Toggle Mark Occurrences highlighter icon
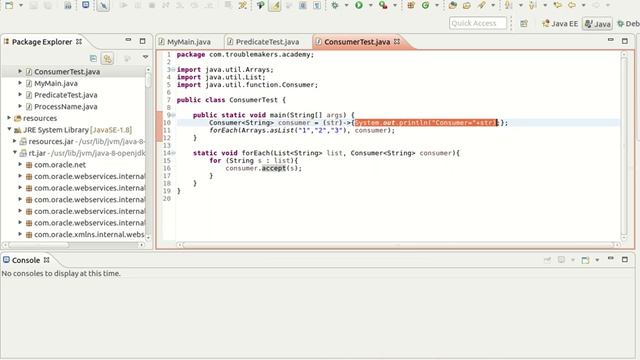640x360 pixels. (275, 5)
